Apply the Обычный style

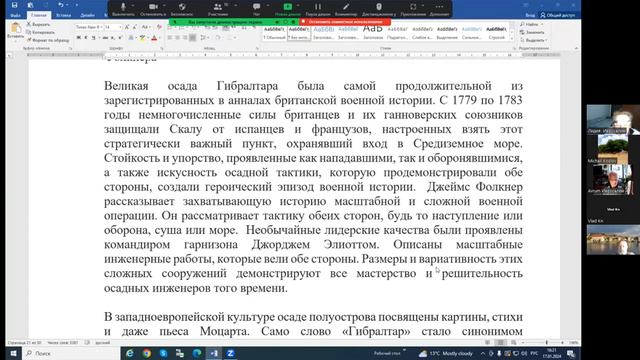coord(274,33)
